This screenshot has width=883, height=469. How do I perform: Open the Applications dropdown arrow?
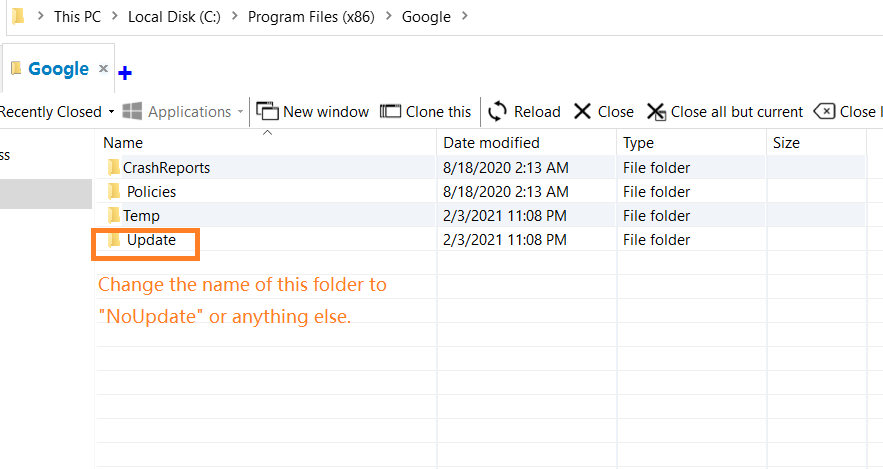pos(240,111)
